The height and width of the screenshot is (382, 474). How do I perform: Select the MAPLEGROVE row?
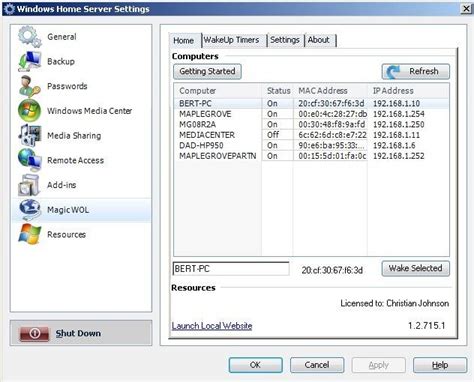[311, 114]
